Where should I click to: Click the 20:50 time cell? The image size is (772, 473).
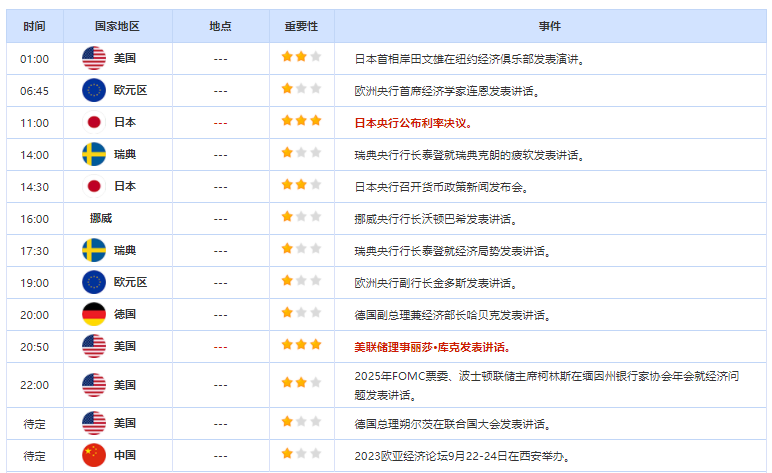tap(34, 347)
